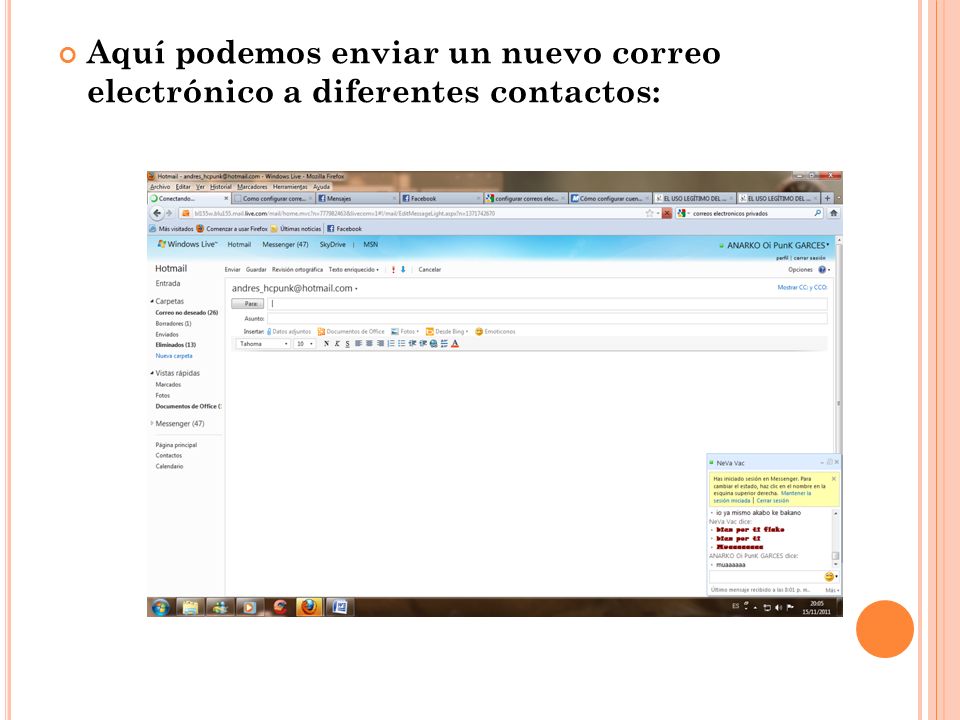Image resolution: width=960 pixels, height=720 pixels.
Task: Open the Windows Start button
Action: 160,607
